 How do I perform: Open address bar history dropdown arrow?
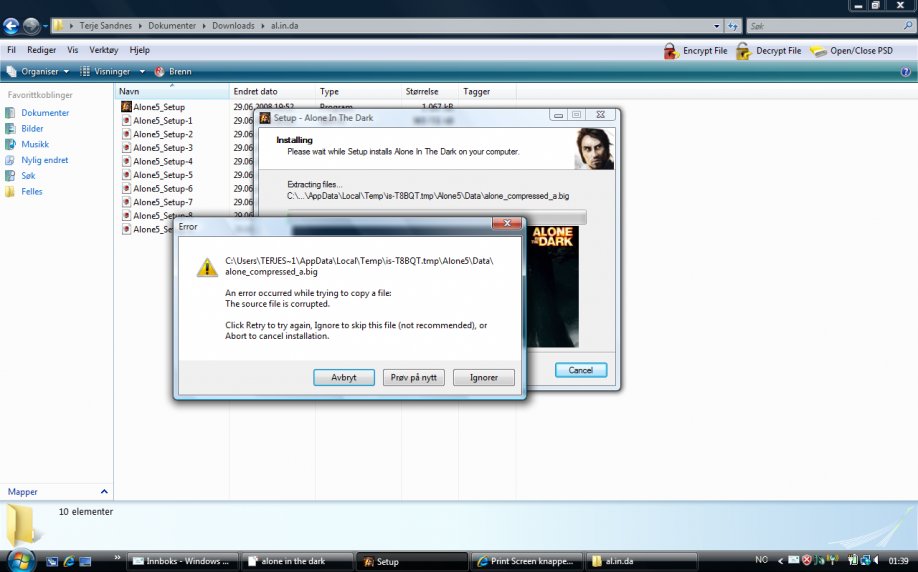click(x=717, y=26)
